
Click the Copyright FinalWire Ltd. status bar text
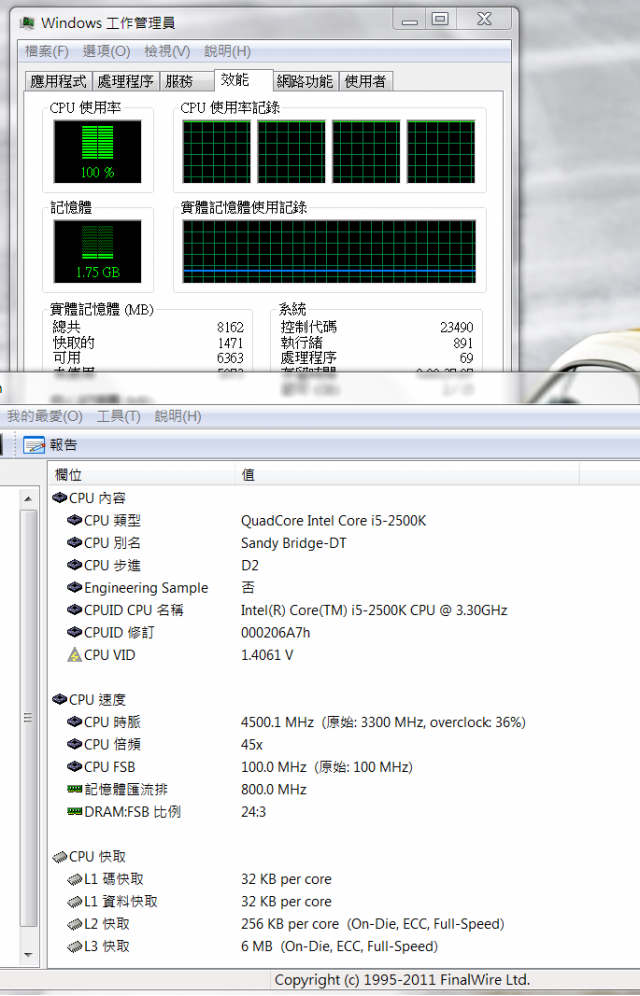click(402, 979)
